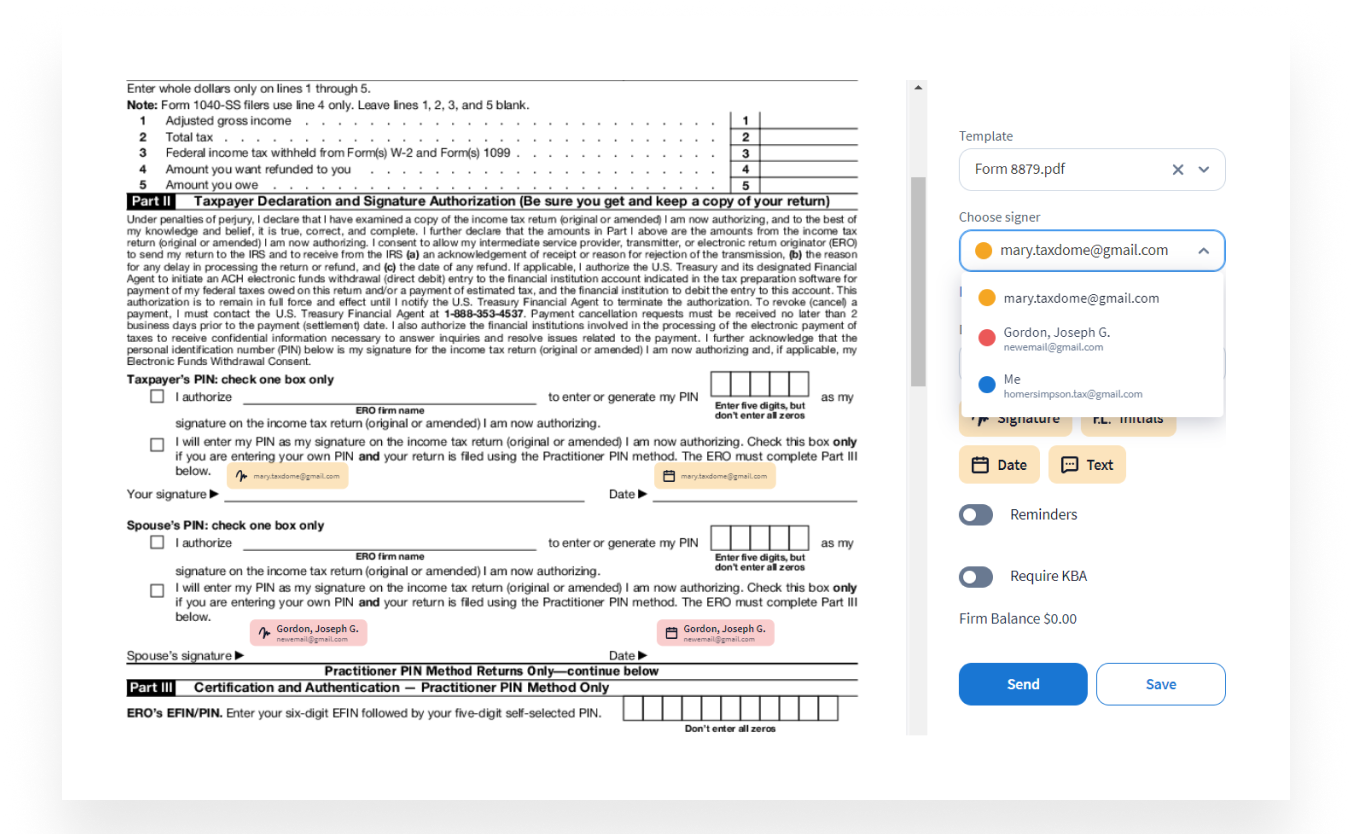
Task: Select mary.taxdome date field on document
Action: coord(715,476)
